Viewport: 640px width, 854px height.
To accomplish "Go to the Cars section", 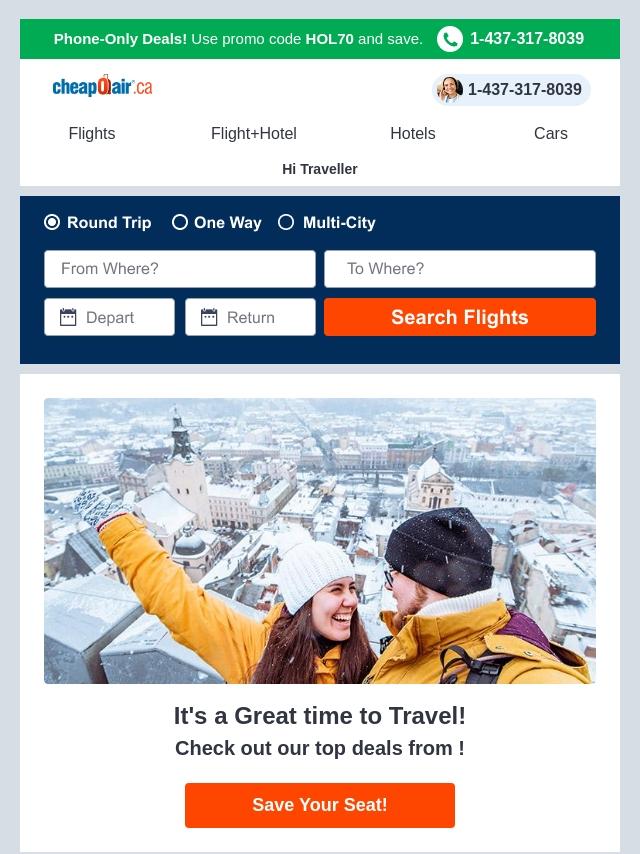I will click(551, 133).
